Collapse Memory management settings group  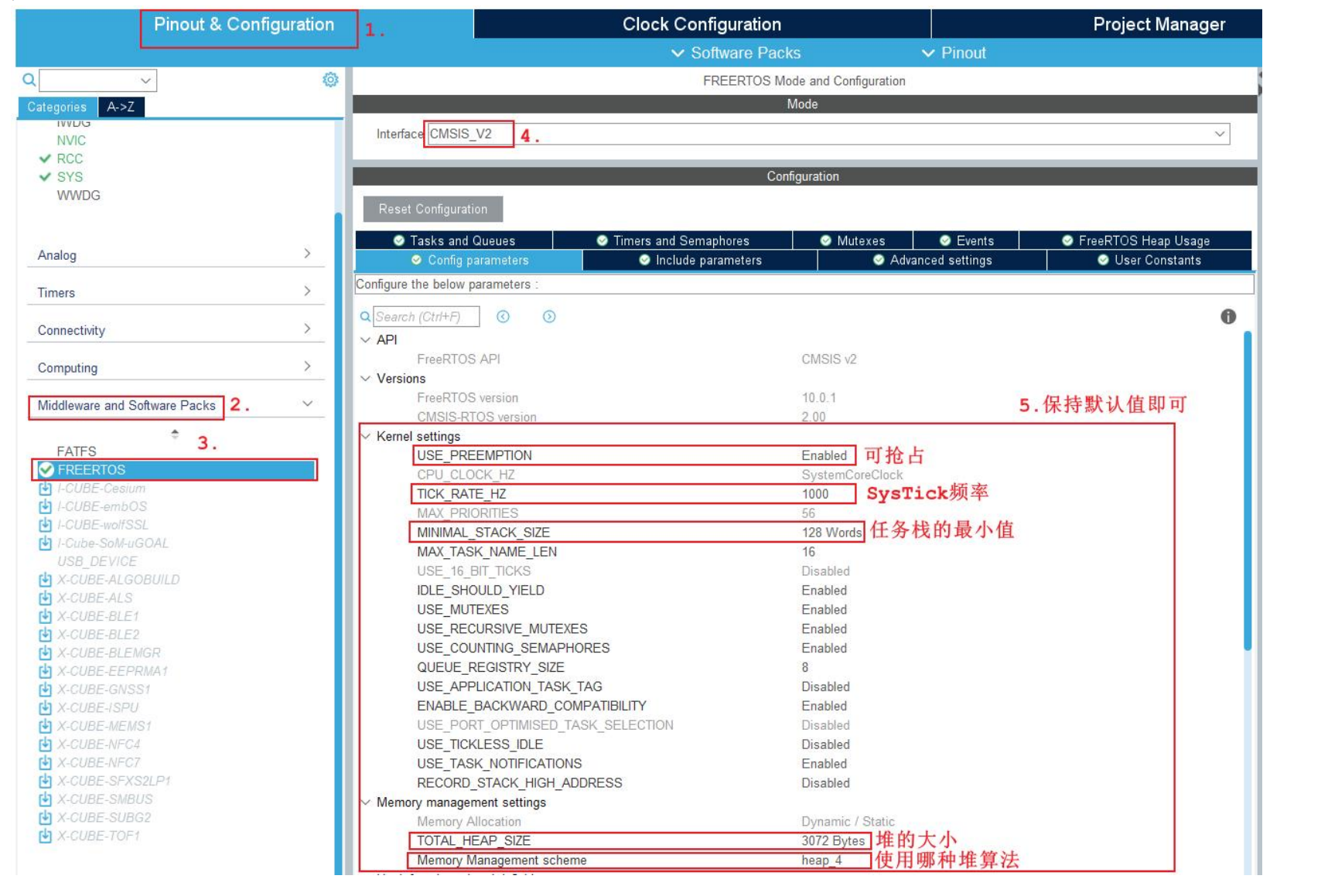pyautogui.click(x=365, y=802)
